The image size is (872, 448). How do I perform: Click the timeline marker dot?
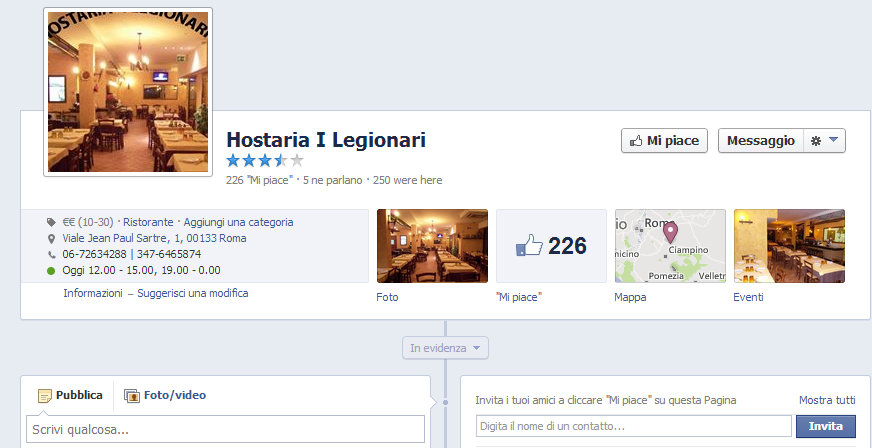tap(445, 402)
